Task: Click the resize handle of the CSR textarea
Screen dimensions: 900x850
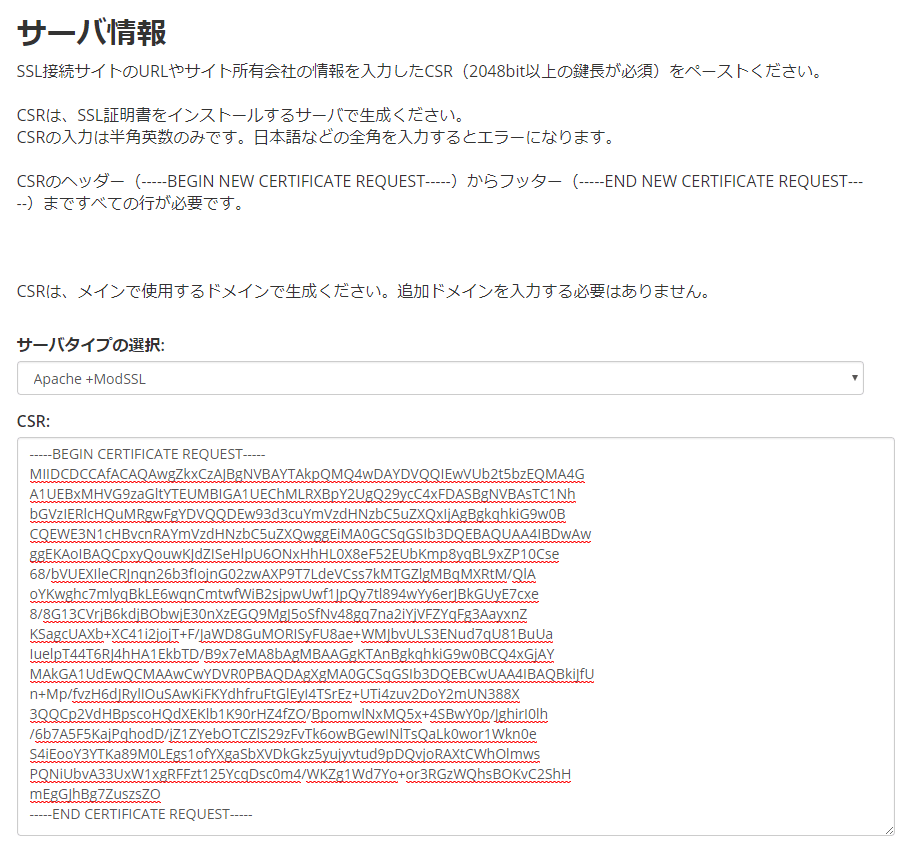Action: click(889, 830)
